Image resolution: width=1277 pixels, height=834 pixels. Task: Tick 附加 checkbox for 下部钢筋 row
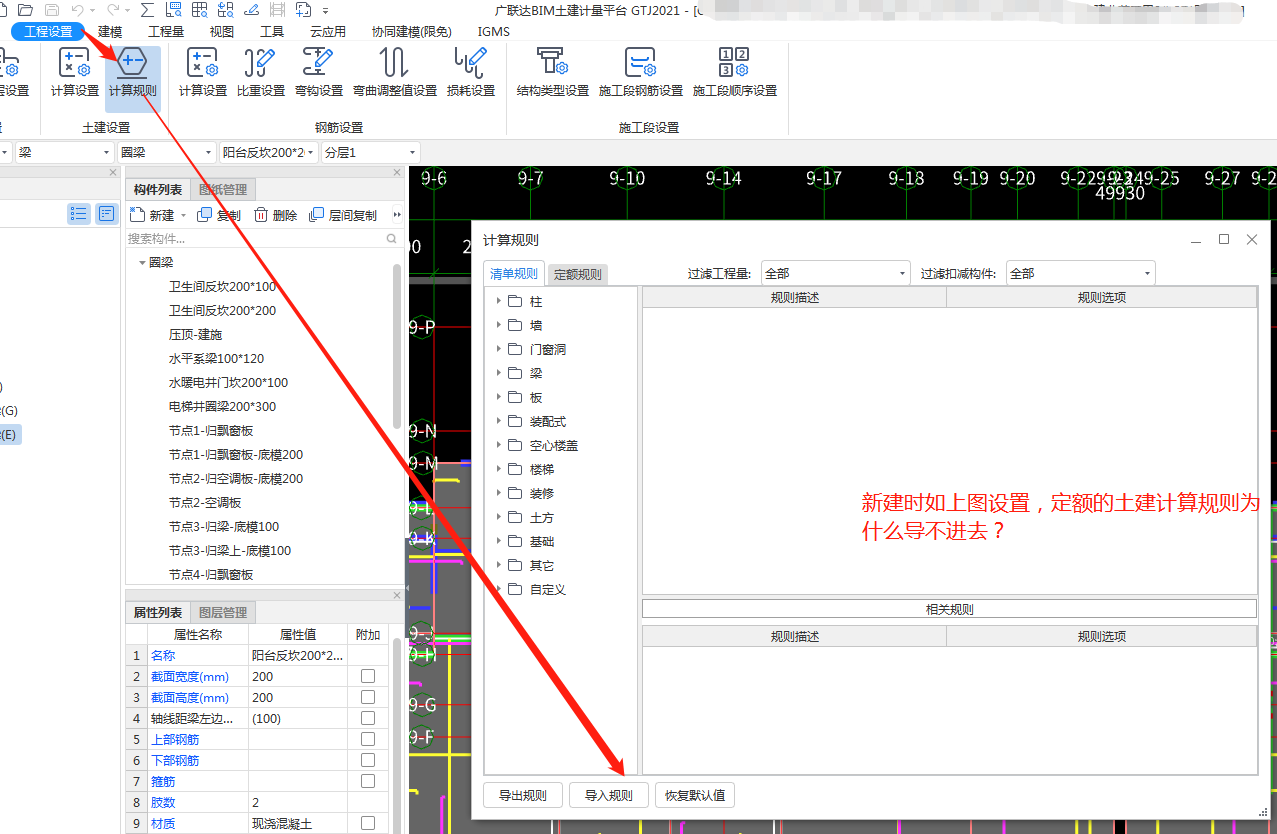[x=368, y=760]
